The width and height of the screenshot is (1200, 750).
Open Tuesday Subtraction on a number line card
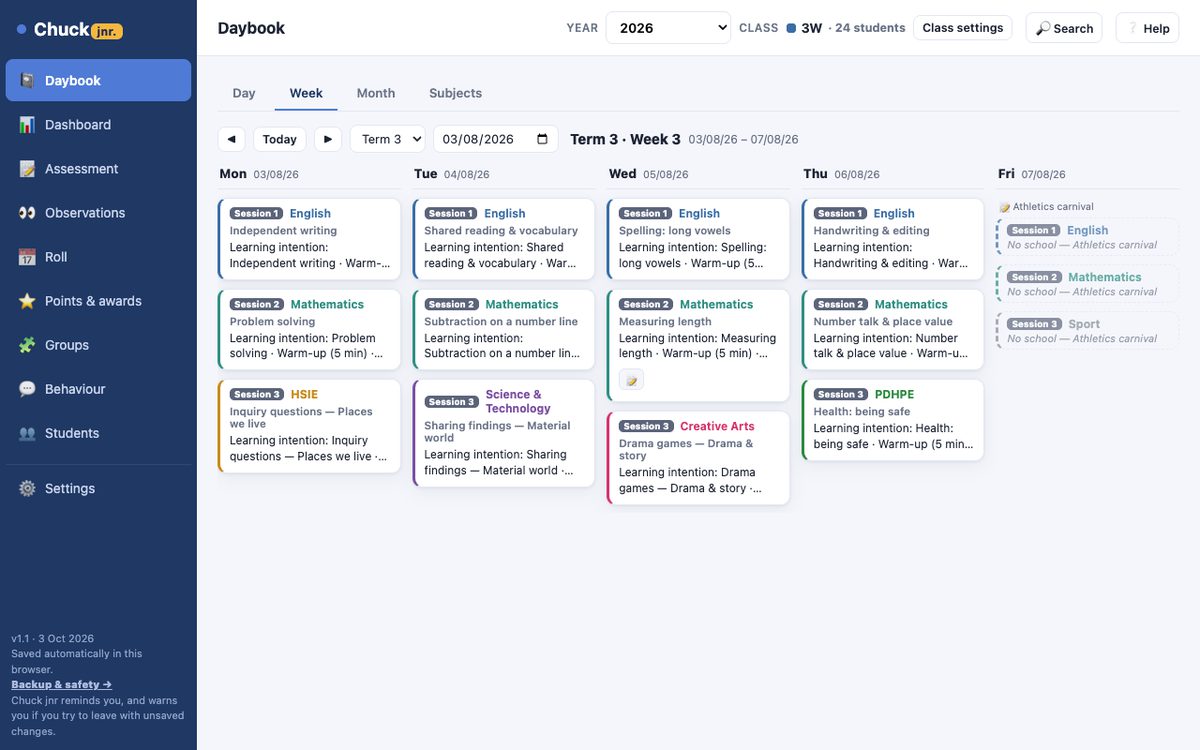coord(504,329)
